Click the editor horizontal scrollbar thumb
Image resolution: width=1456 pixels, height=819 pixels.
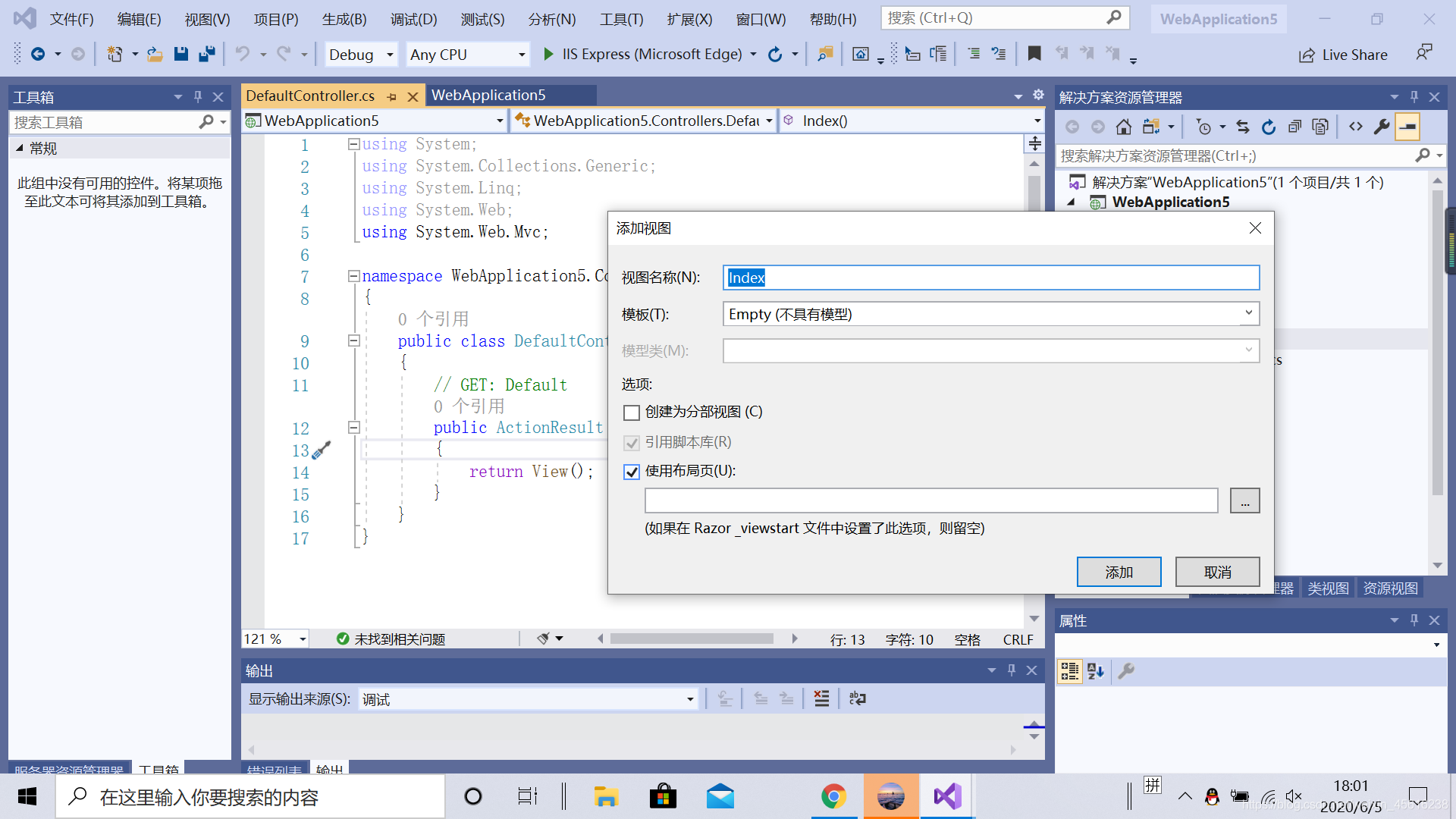[692, 639]
